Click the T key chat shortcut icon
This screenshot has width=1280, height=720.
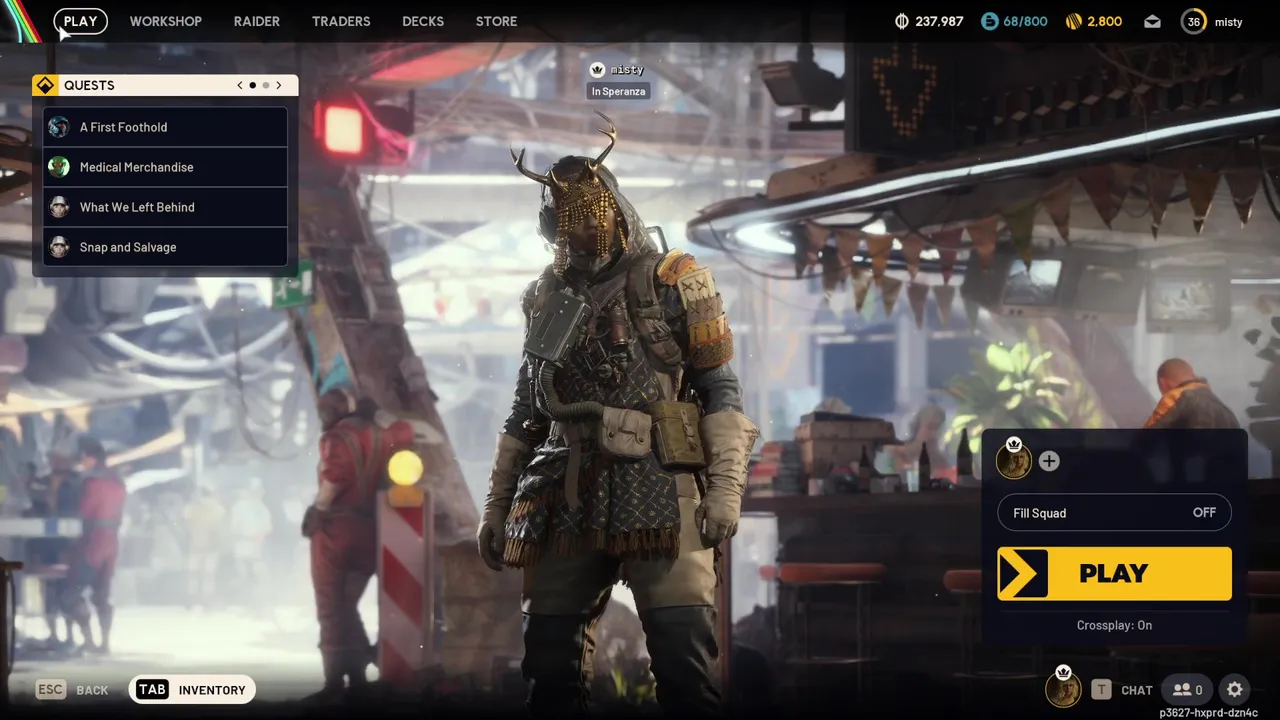(1101, 689)
